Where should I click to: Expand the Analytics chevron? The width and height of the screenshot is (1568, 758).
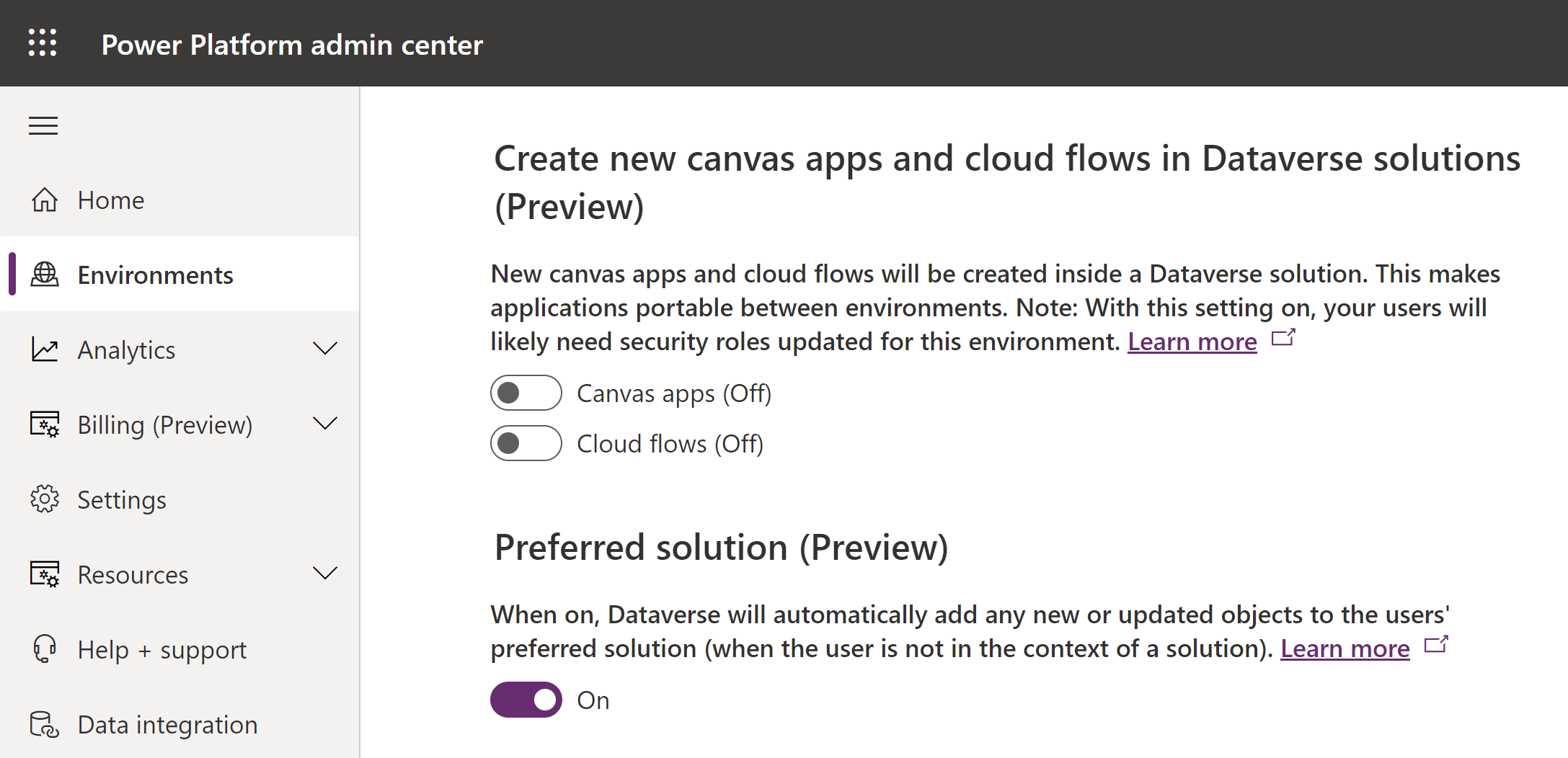point(325,349)
